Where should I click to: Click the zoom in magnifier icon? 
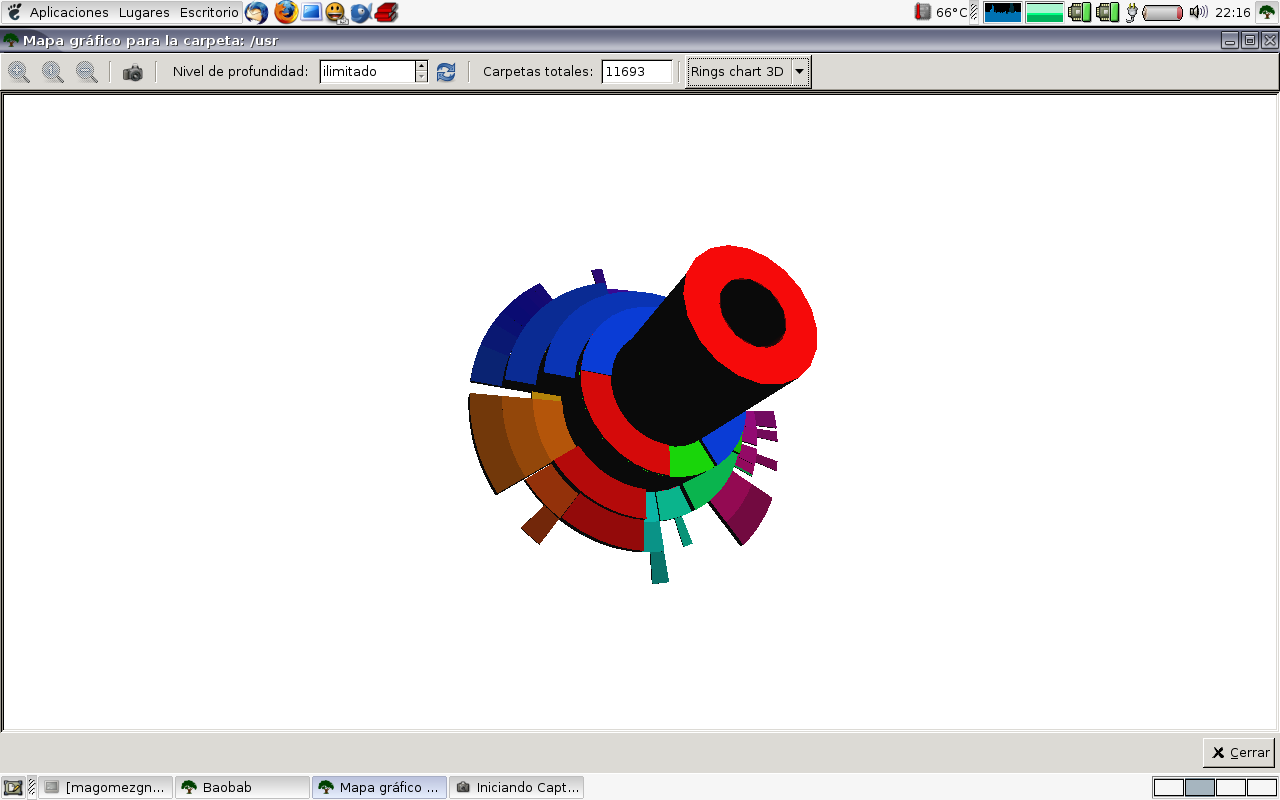tap(19, 72)
